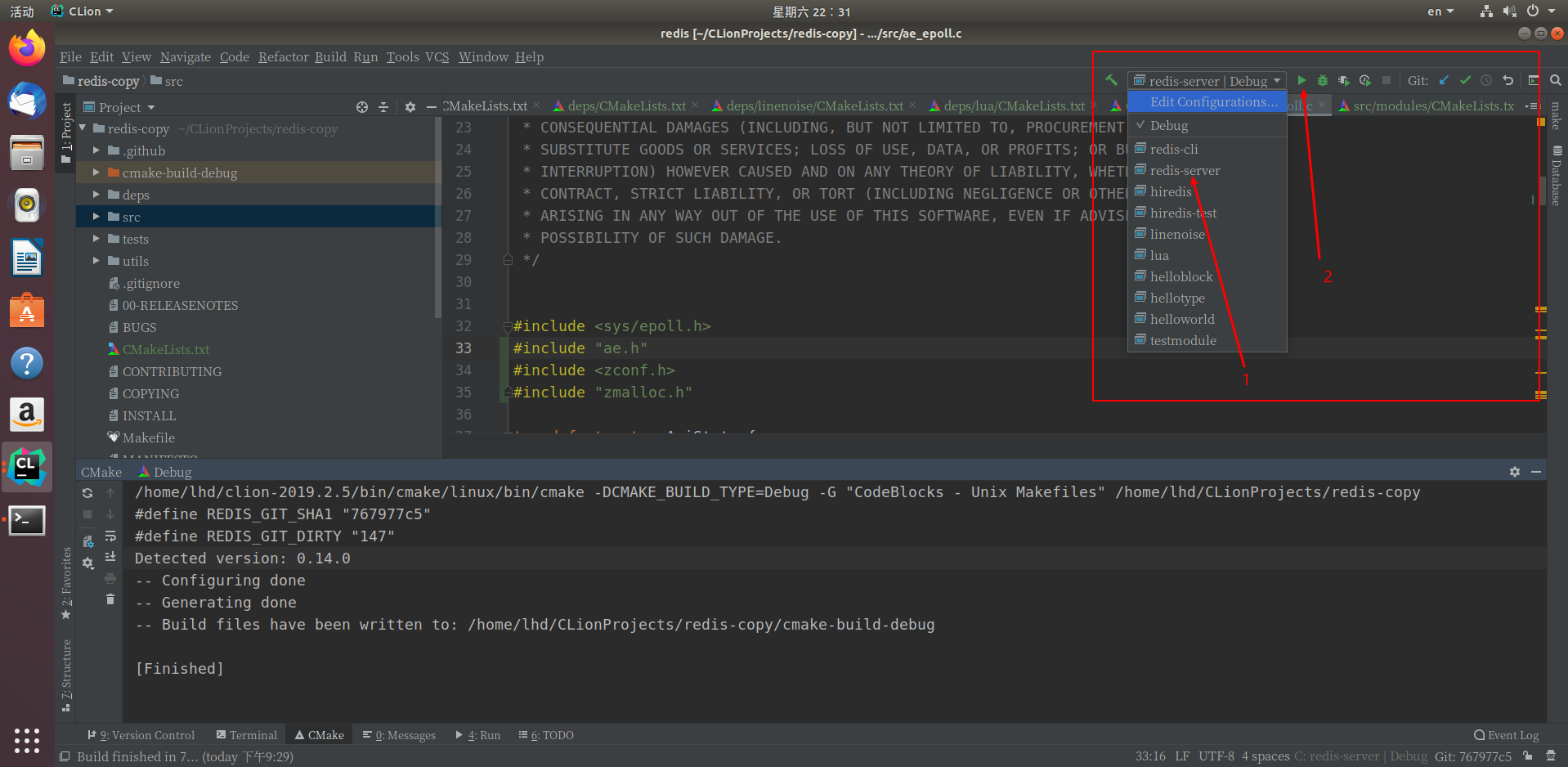Image resolution: width=1568 pixels, height=767 pixels.
Task: Hide the Project tool window
Action: (432, 107)
